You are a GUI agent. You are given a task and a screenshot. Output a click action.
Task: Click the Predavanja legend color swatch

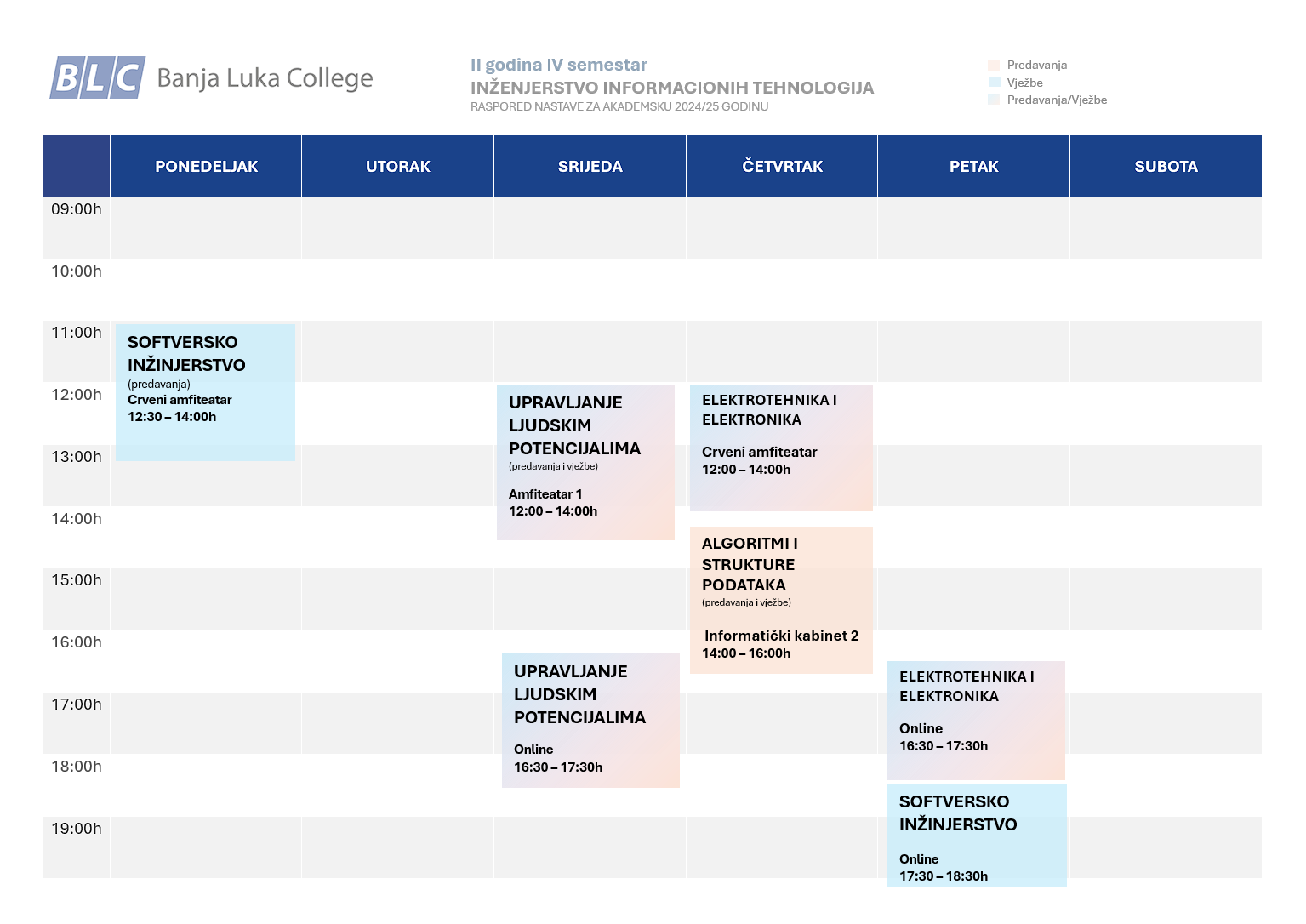click(994, 66)
